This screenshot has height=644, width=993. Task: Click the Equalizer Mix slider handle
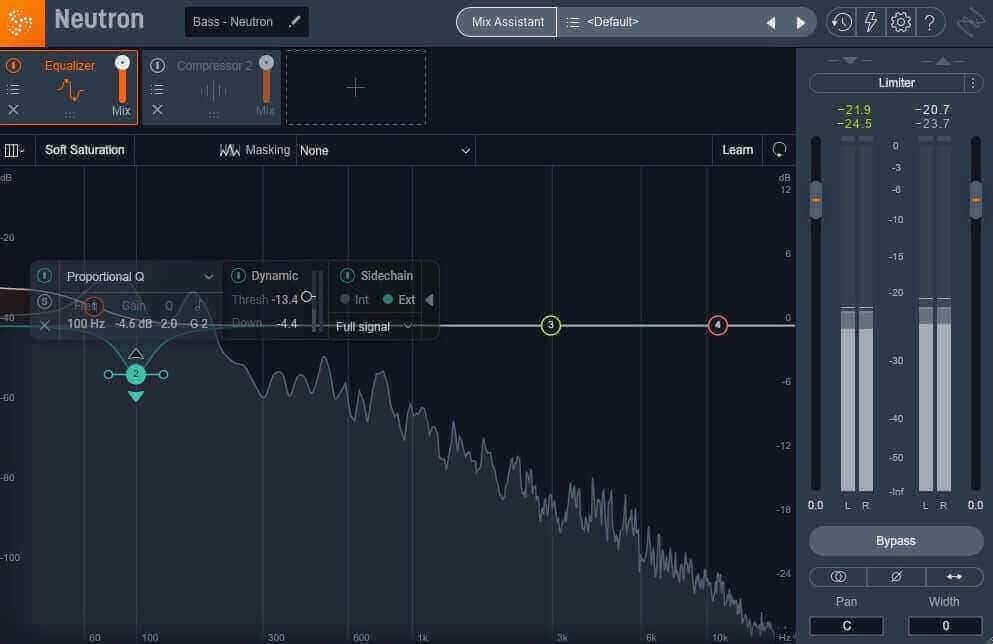click(x=122, y=62)
